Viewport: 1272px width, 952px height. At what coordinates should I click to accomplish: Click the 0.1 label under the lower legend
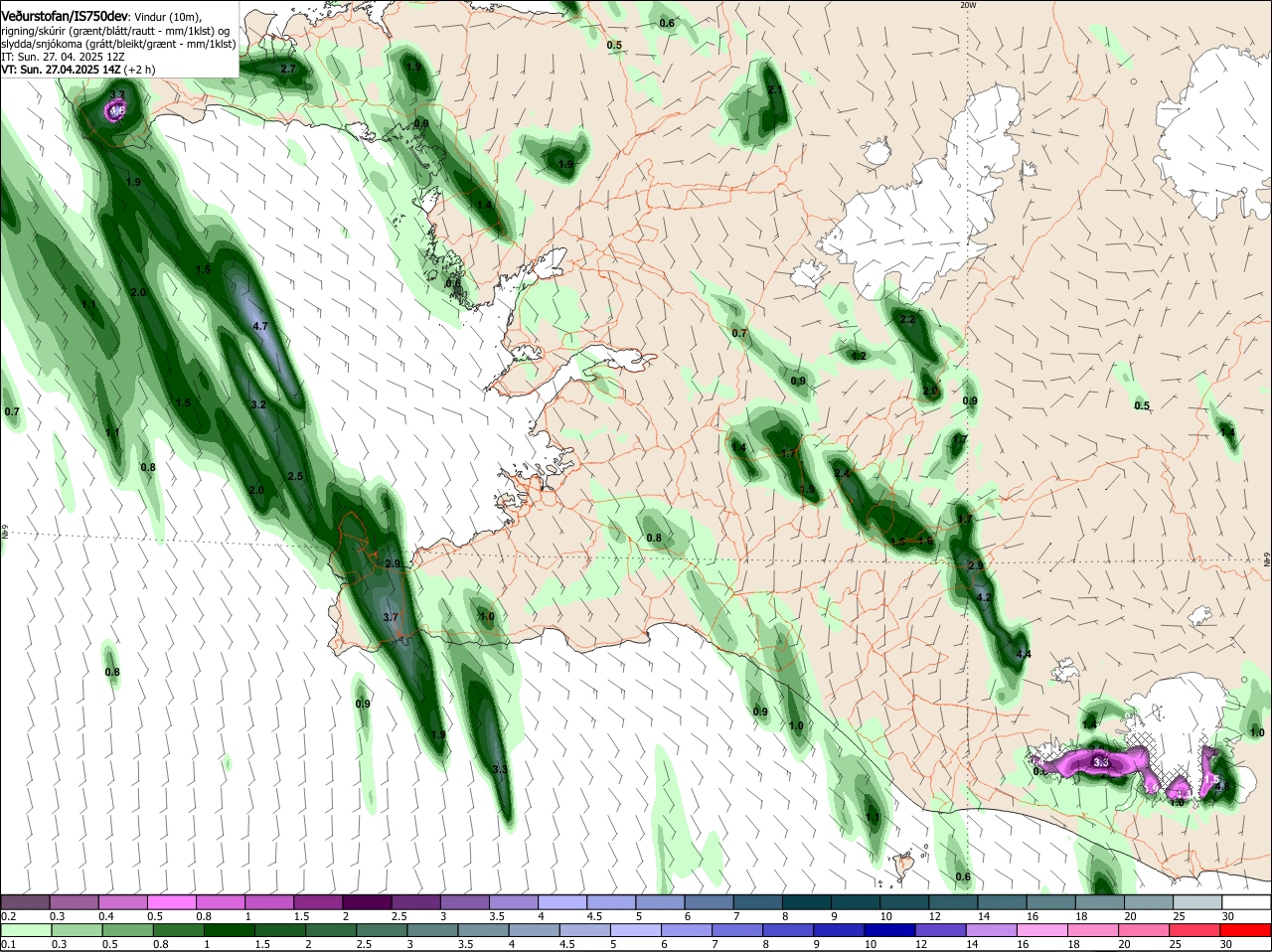coord(9,945)
